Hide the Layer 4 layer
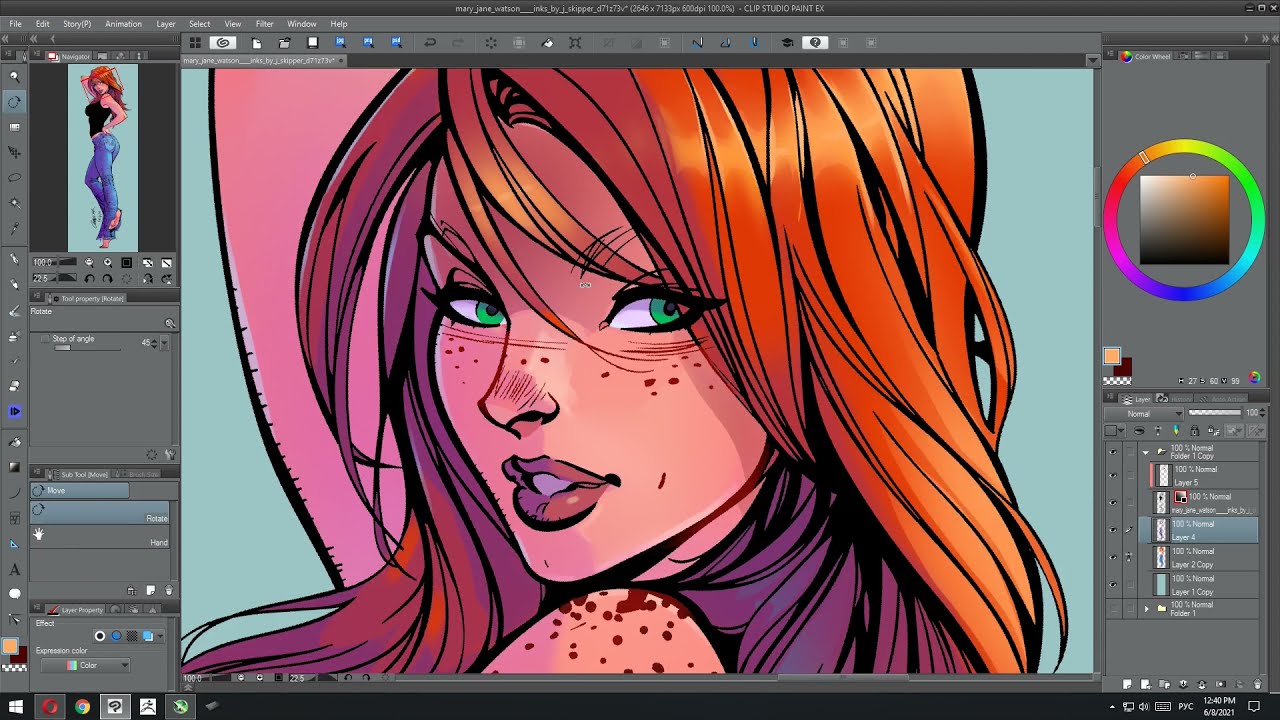This screenshot has height=720, width=1280. click(1113, 530)
